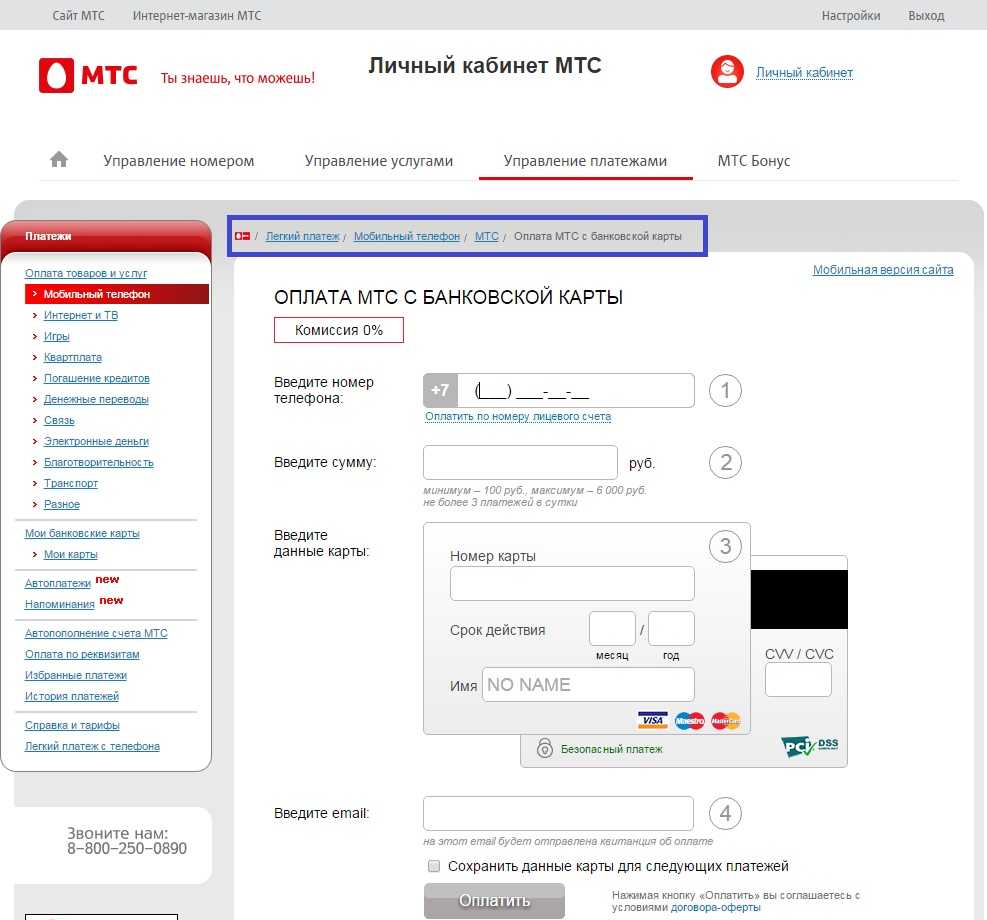The height and width of the screenshot is (920, 987).
Task: Open История платежей link
Action: 72,696
